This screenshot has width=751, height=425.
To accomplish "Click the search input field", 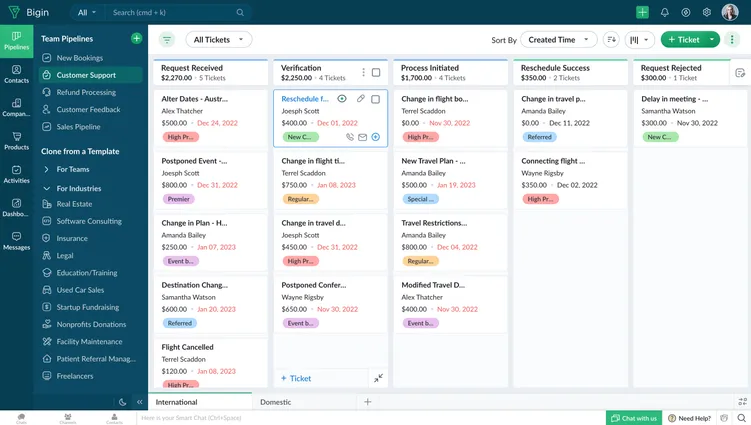I will pos(175,13).
